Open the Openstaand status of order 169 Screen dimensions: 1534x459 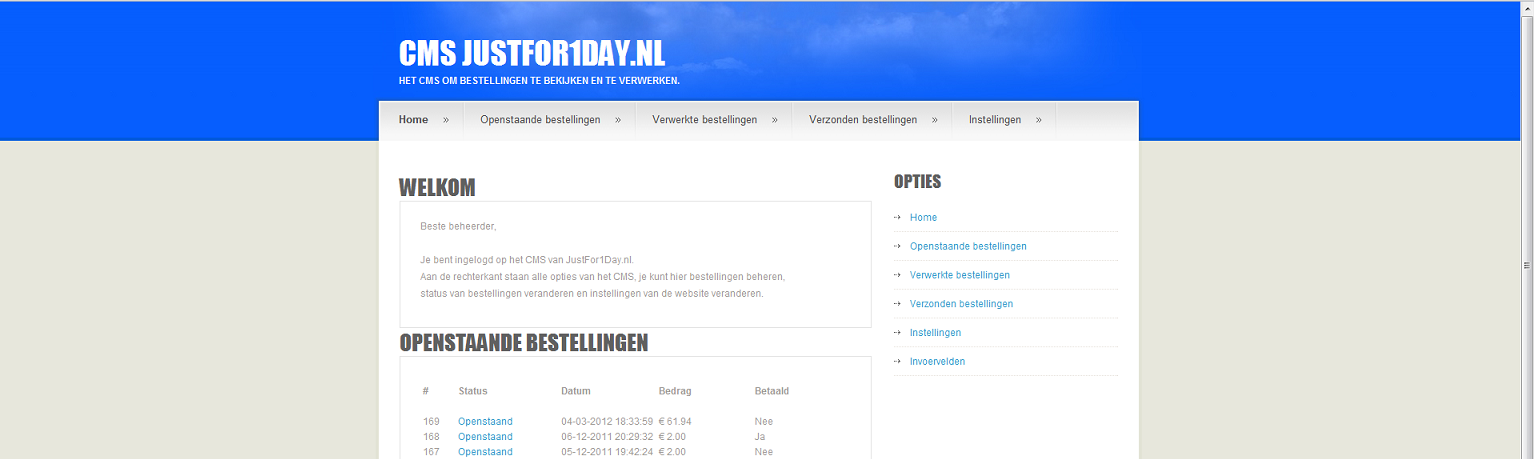[x=485, y=422]
